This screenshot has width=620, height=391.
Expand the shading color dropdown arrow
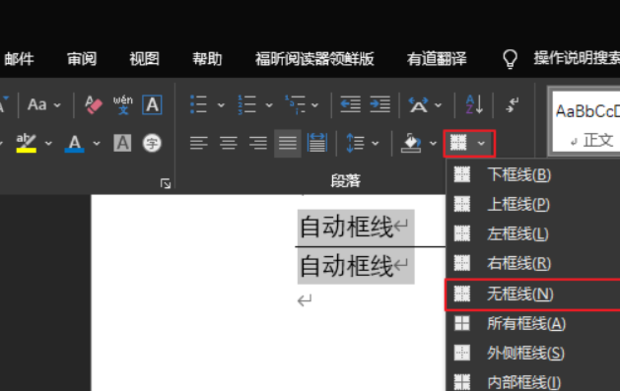pyautogui.click(x=433, y=143)
